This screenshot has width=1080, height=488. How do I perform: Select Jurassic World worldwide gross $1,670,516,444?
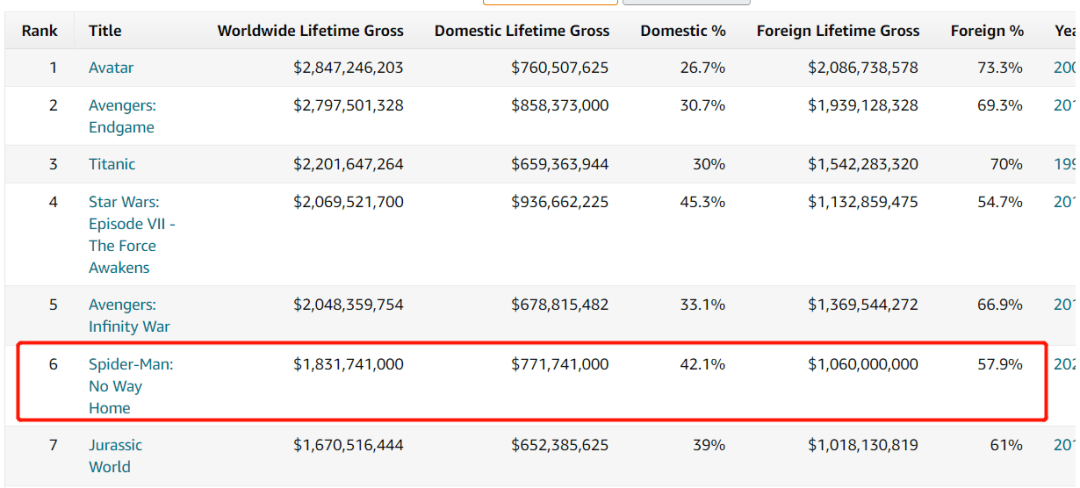[x=349, y=445]
